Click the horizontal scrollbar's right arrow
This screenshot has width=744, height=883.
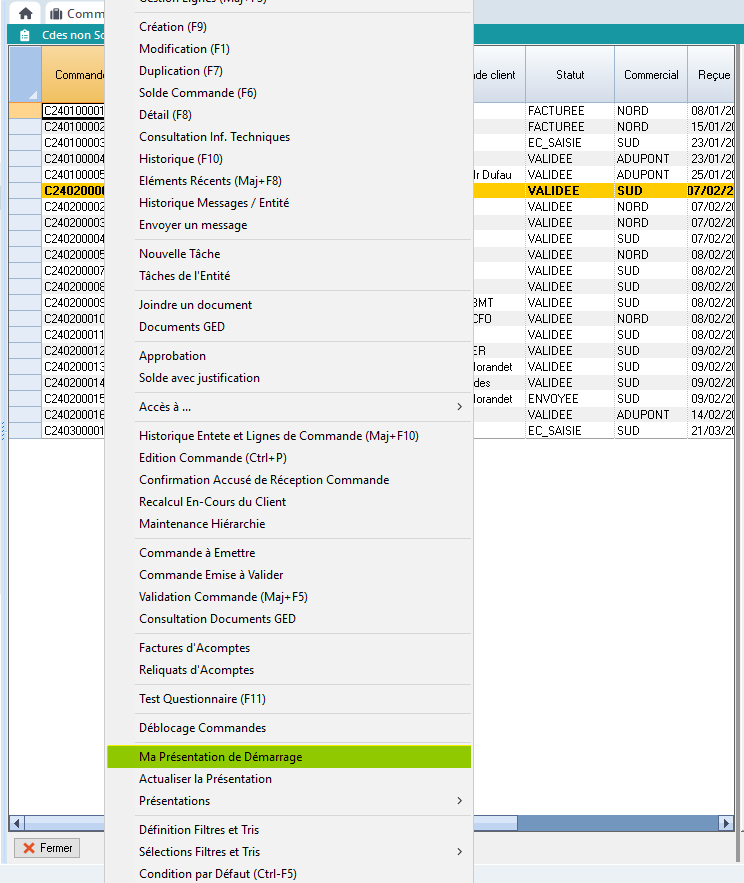tap(726, 823)
